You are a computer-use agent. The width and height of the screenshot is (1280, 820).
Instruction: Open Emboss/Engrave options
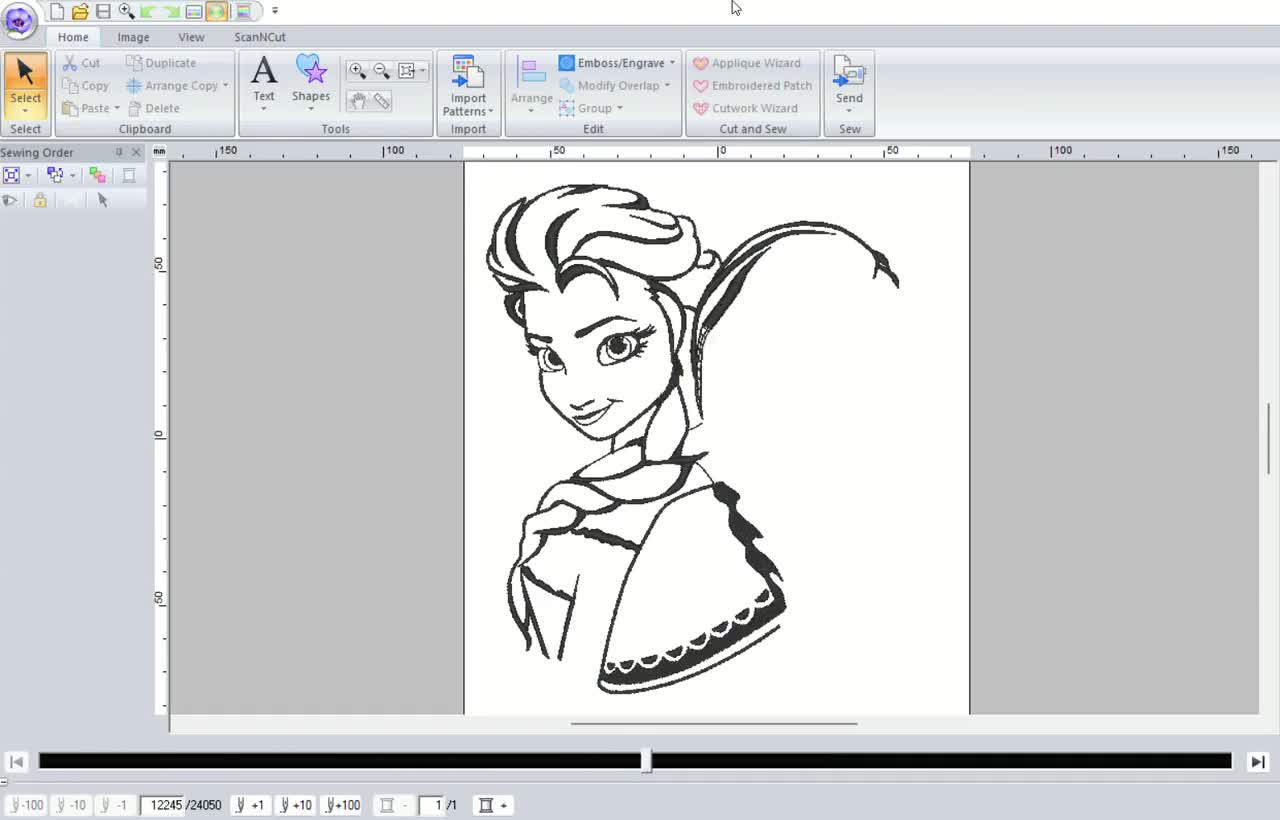tap(616, 63)
